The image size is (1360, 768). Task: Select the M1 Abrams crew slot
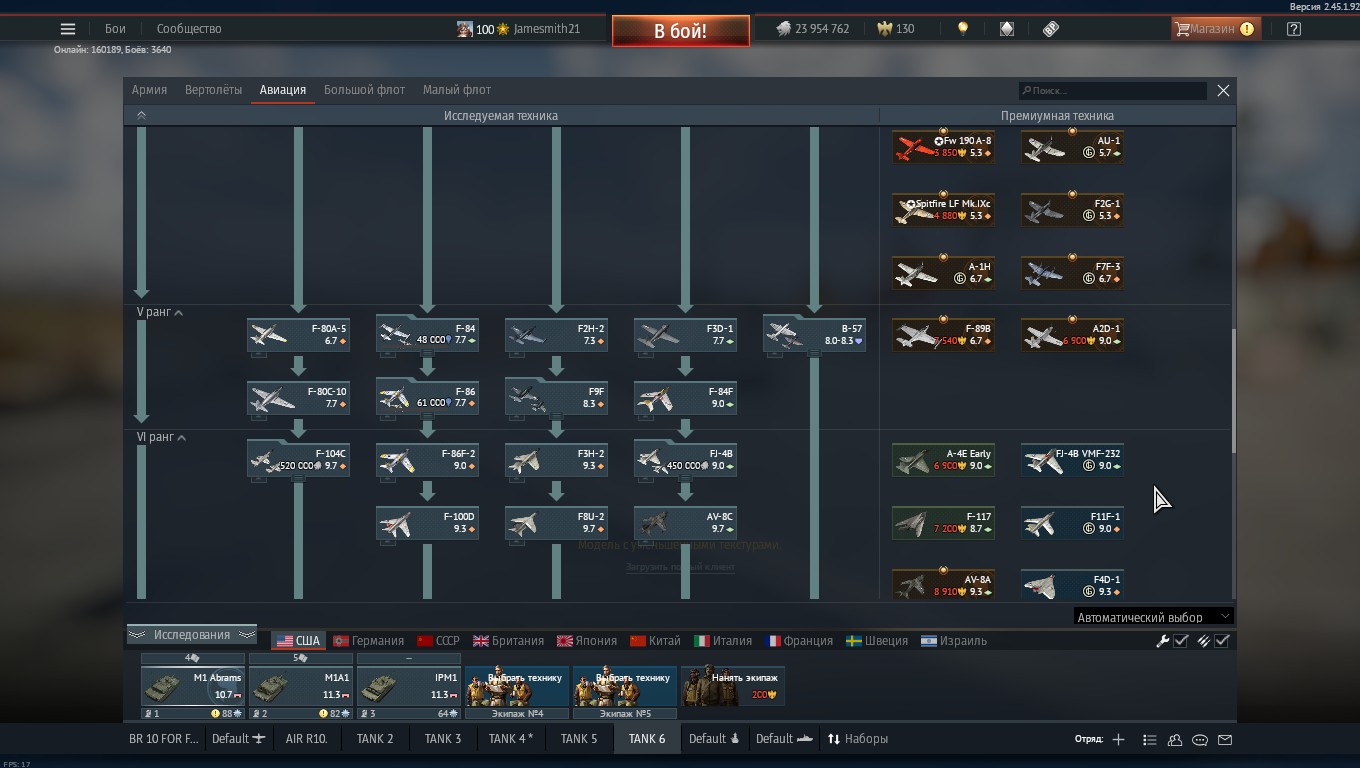coord(193,686)
